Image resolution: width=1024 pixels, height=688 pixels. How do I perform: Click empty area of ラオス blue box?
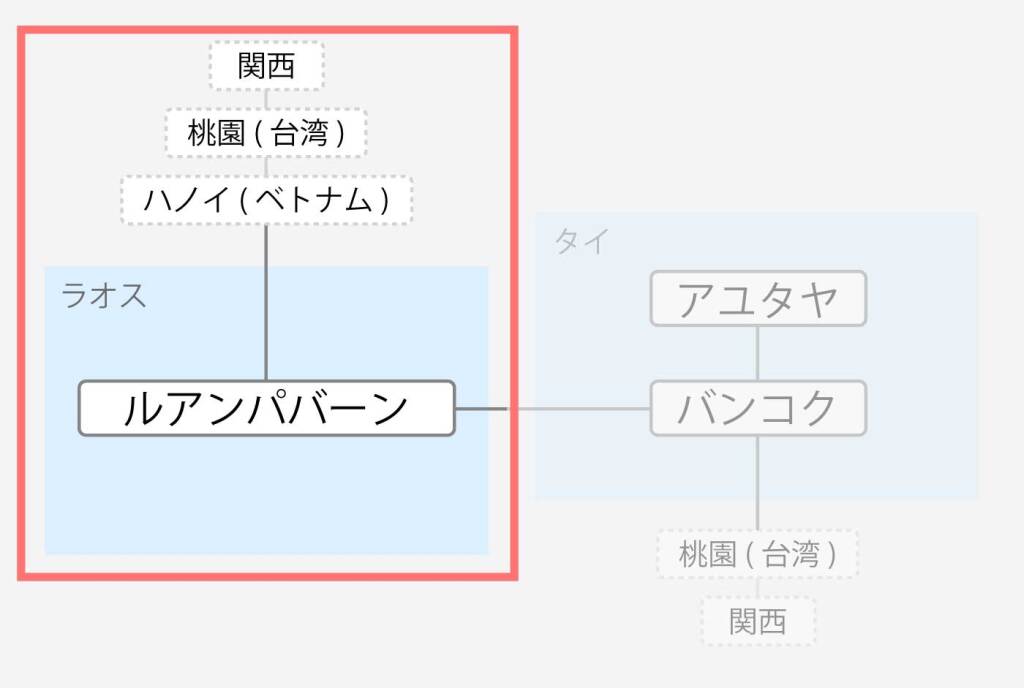pyautogui.click(x=266, y=496)
